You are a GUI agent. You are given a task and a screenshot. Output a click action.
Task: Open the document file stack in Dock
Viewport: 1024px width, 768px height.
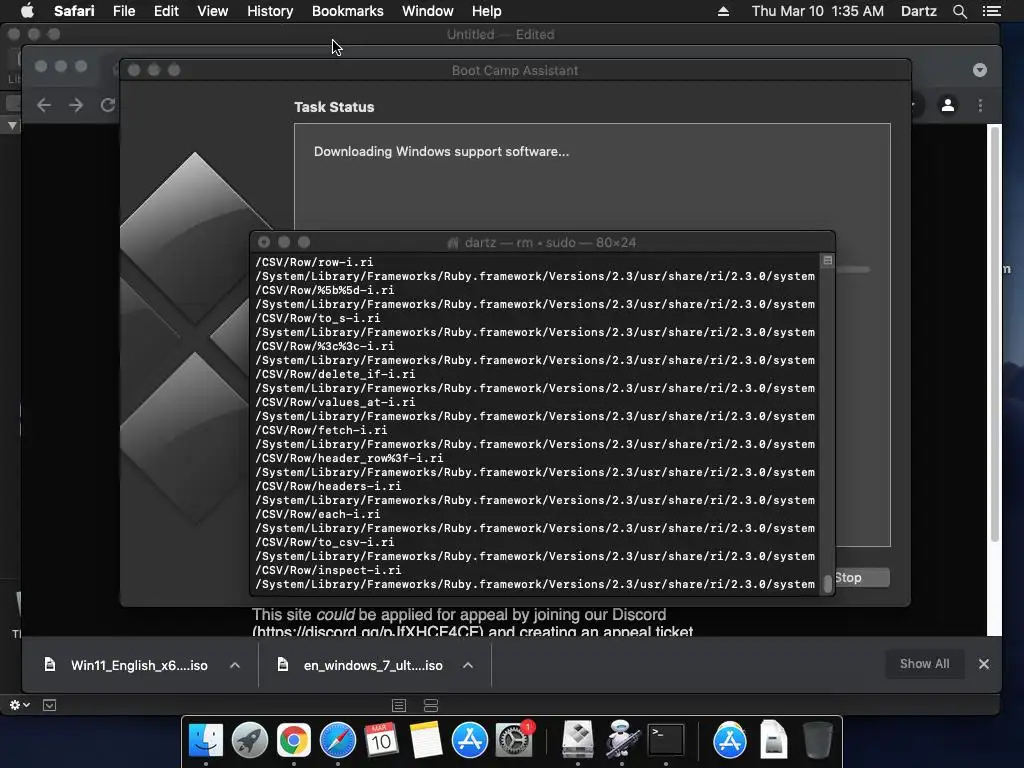pyautogui.click(x=773, y=740)
